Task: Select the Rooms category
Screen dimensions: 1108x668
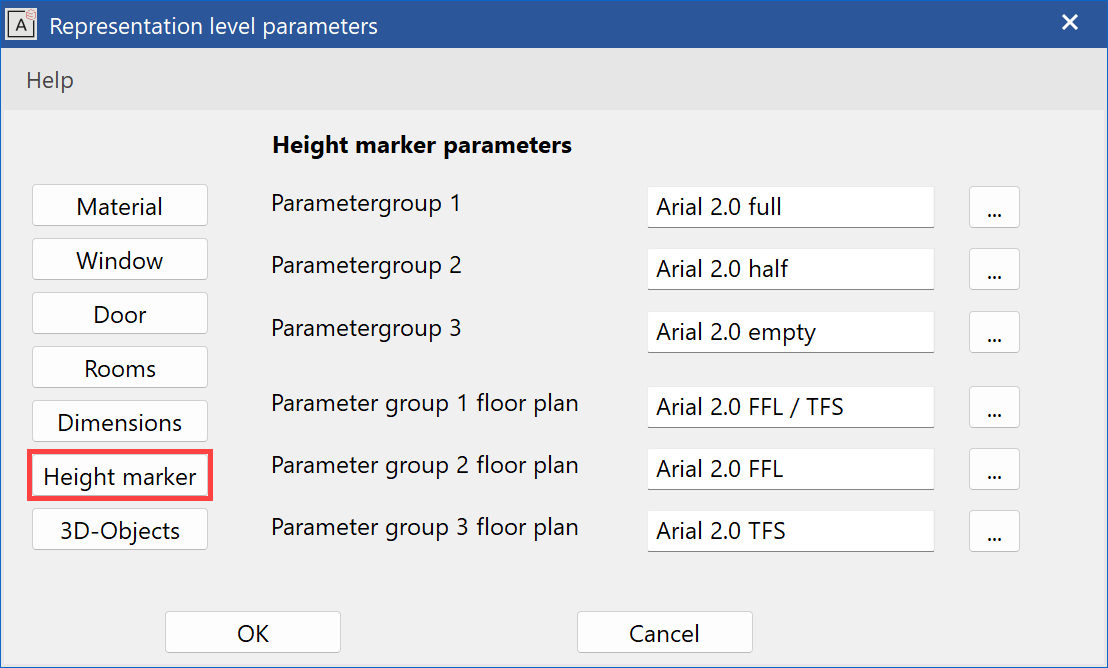Action: [119, 367]
